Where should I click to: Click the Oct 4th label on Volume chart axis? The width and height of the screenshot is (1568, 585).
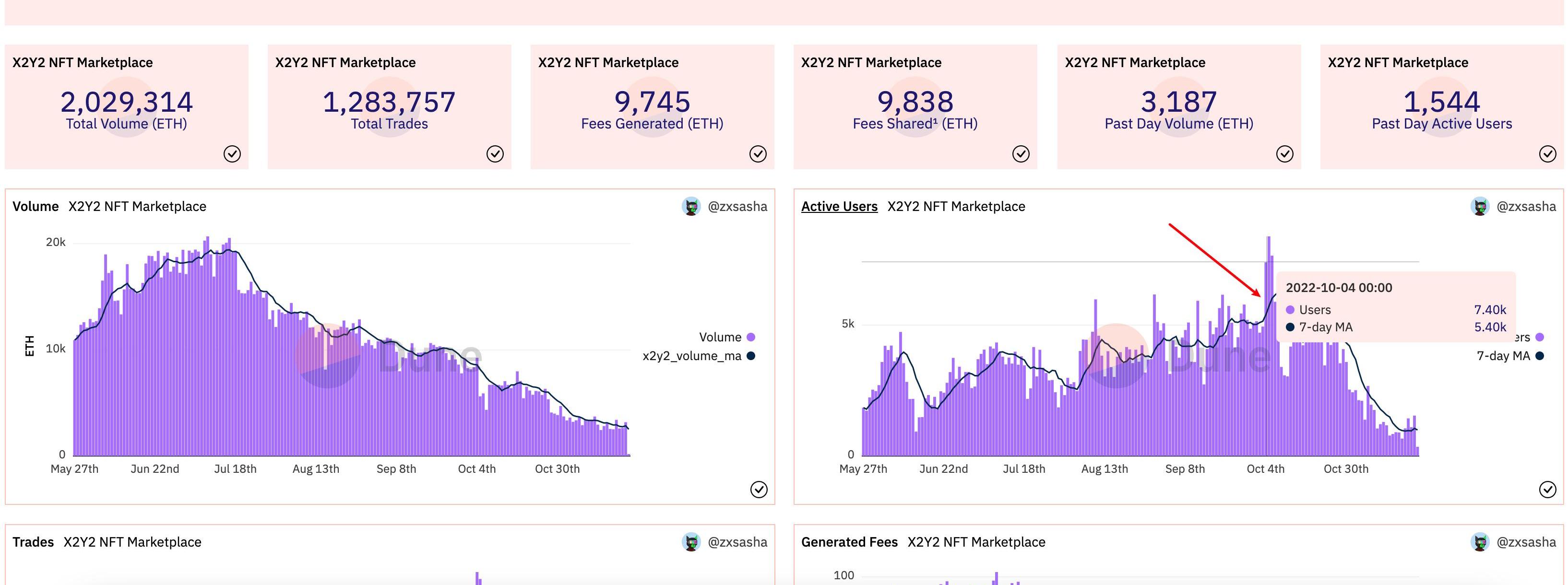point(476,469)
